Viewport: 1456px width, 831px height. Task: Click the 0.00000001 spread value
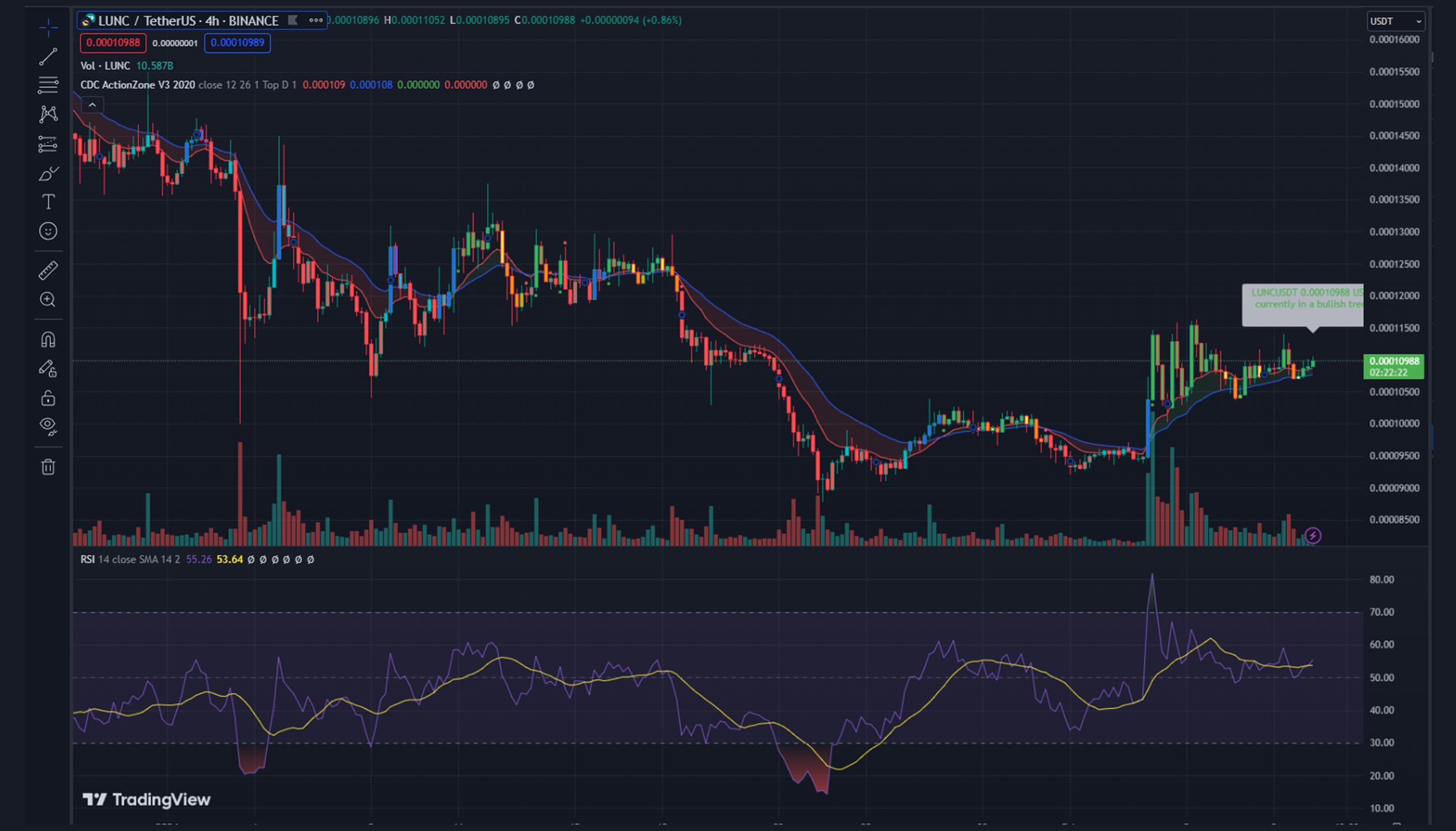click(175, 43)
